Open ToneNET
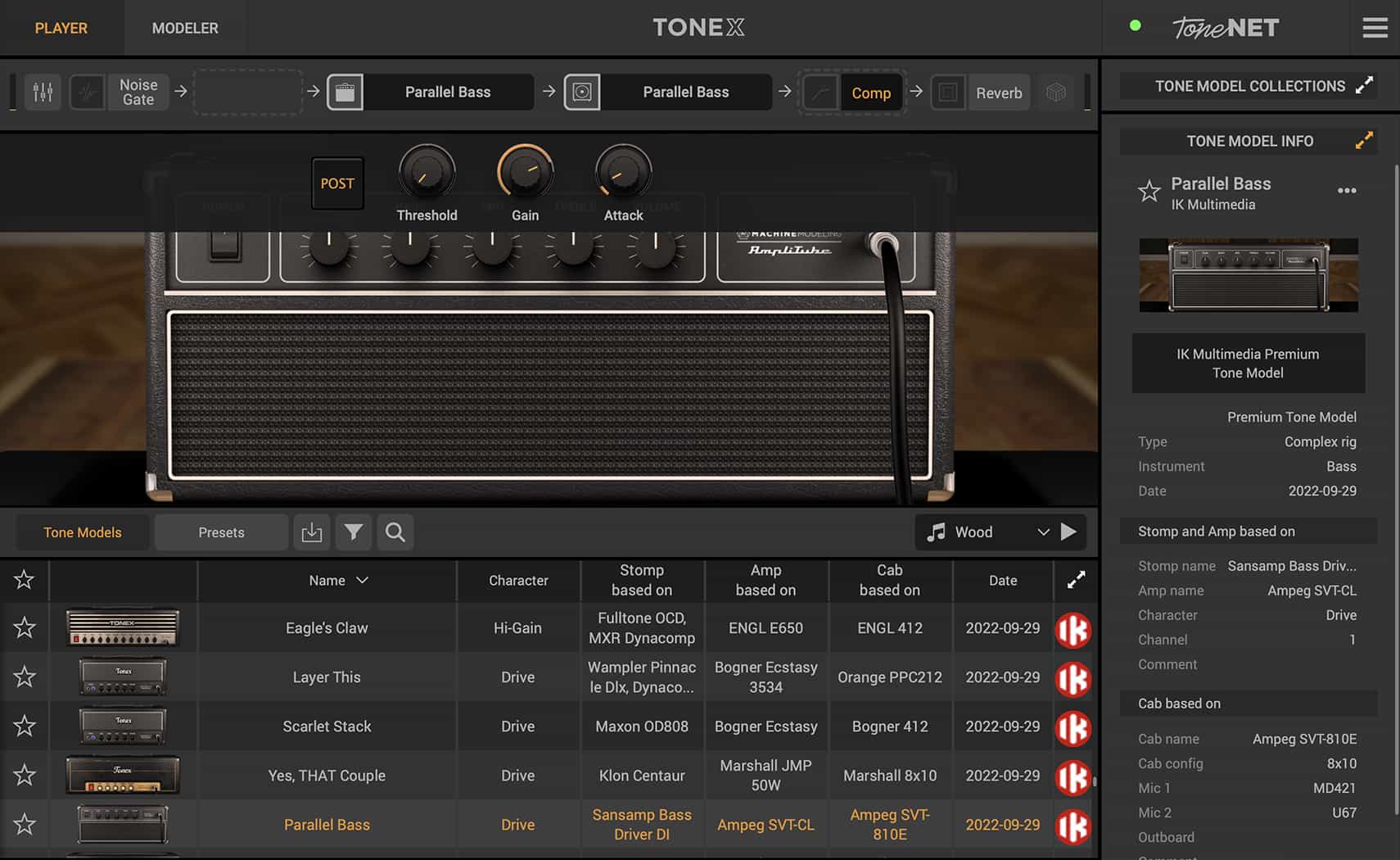 [1226, 28]
